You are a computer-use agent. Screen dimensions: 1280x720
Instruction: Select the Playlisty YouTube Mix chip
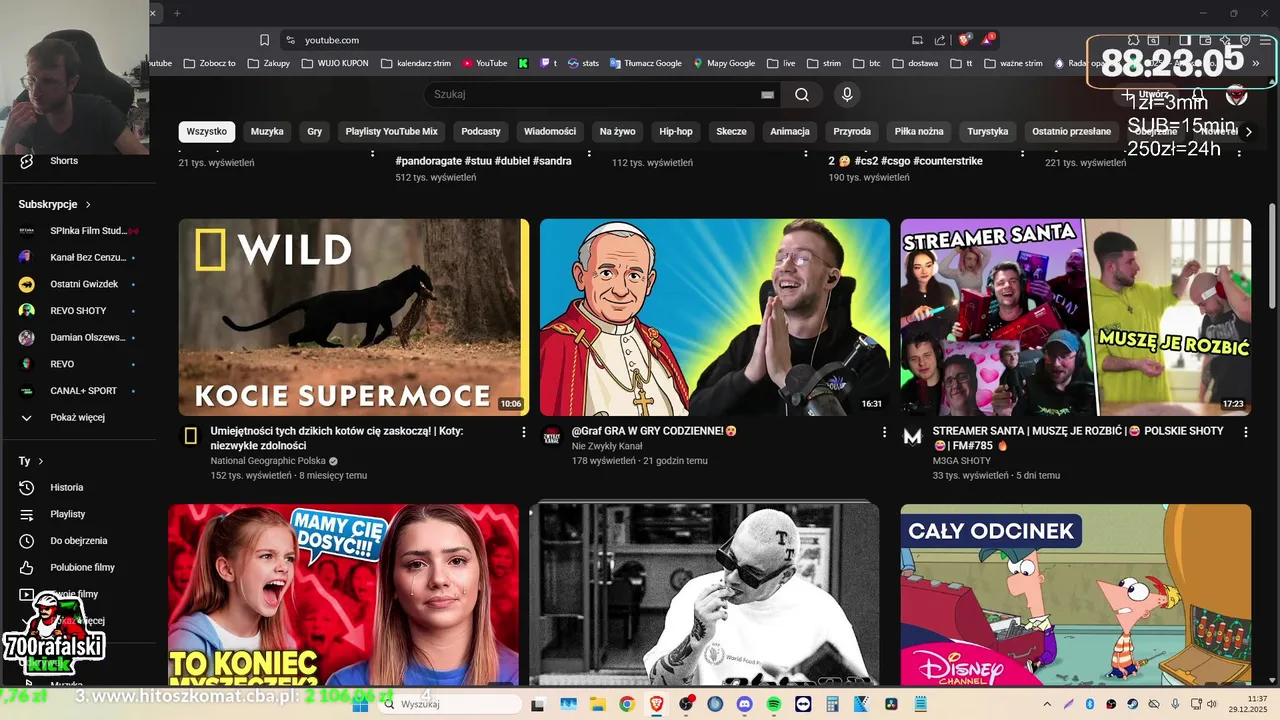[x=391, y=131]
